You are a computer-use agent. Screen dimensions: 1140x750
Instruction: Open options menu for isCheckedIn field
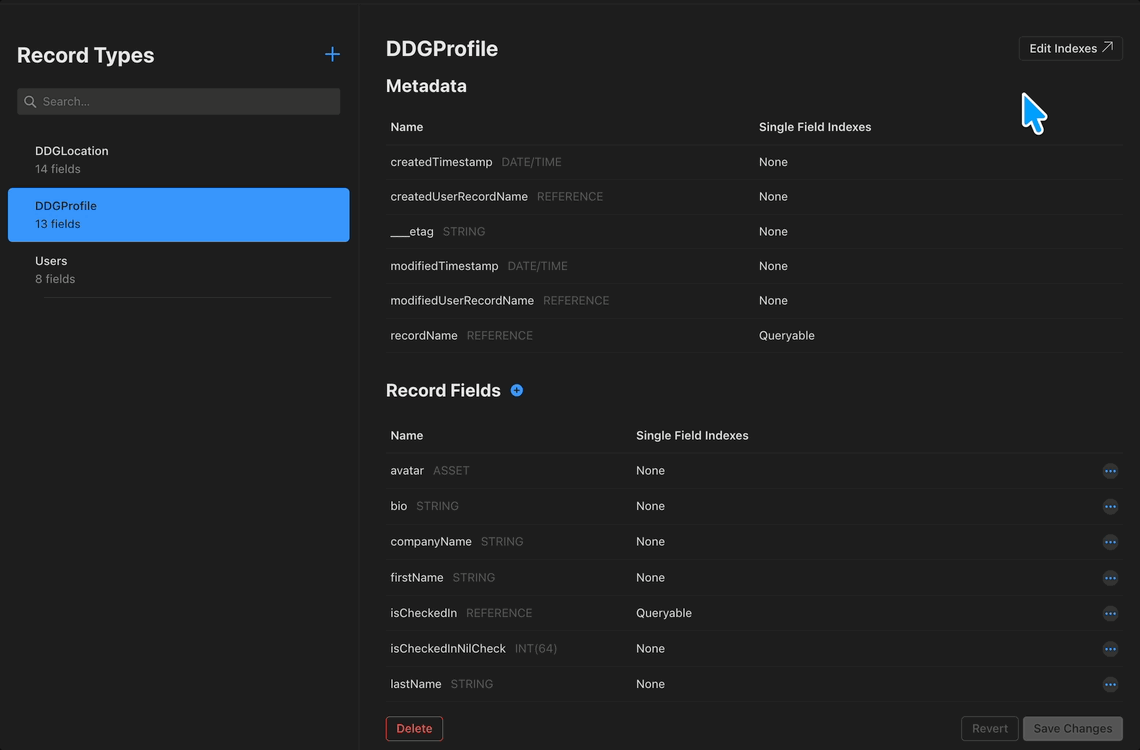pos(1109,613)
